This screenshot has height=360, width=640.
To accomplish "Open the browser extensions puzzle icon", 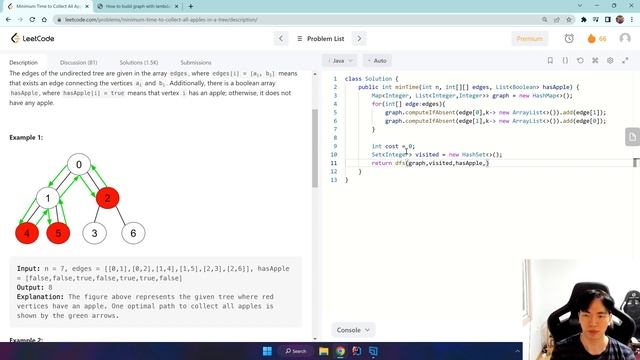I will (x=584, y=20).
